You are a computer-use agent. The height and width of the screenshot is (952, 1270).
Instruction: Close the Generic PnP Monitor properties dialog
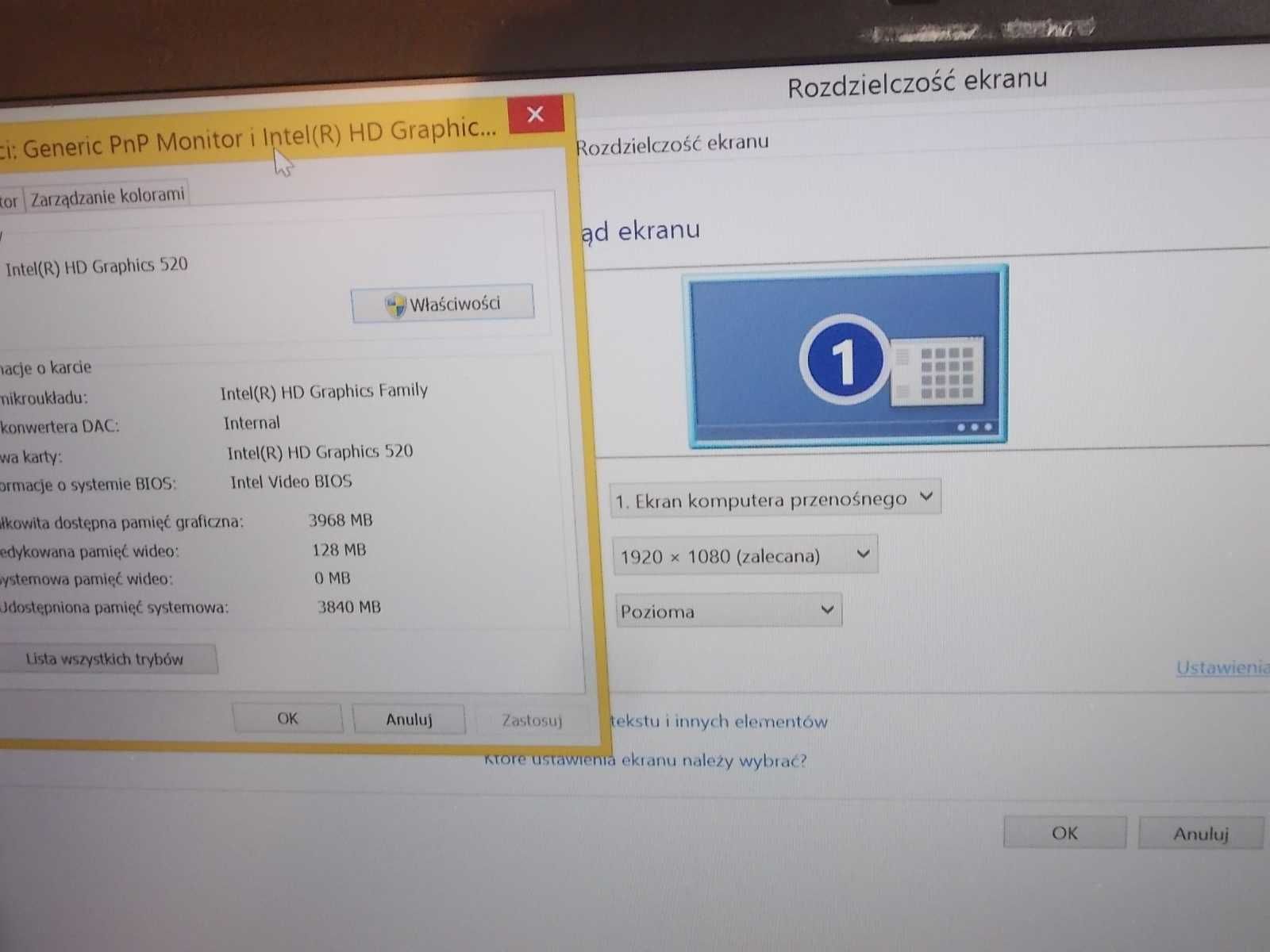click(x=535, y=114)
